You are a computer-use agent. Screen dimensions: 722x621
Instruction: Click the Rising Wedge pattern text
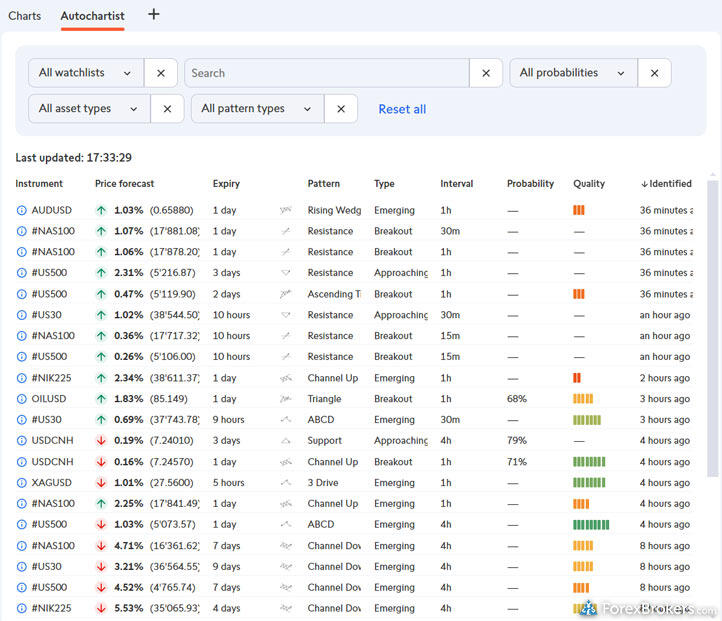(x=334, y=210)
